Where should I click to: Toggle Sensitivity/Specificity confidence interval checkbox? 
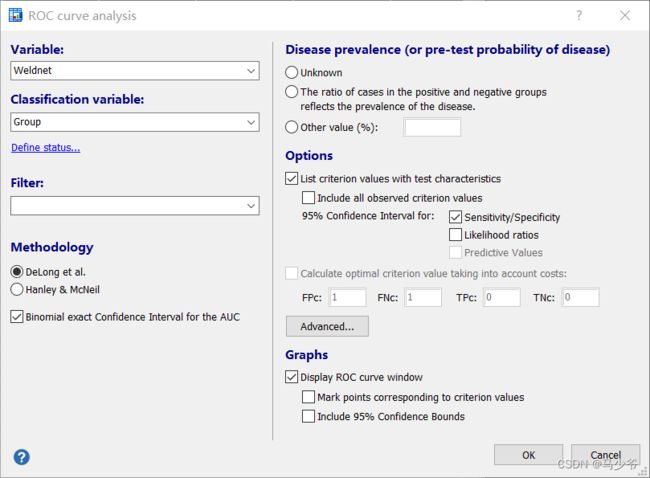455,217
